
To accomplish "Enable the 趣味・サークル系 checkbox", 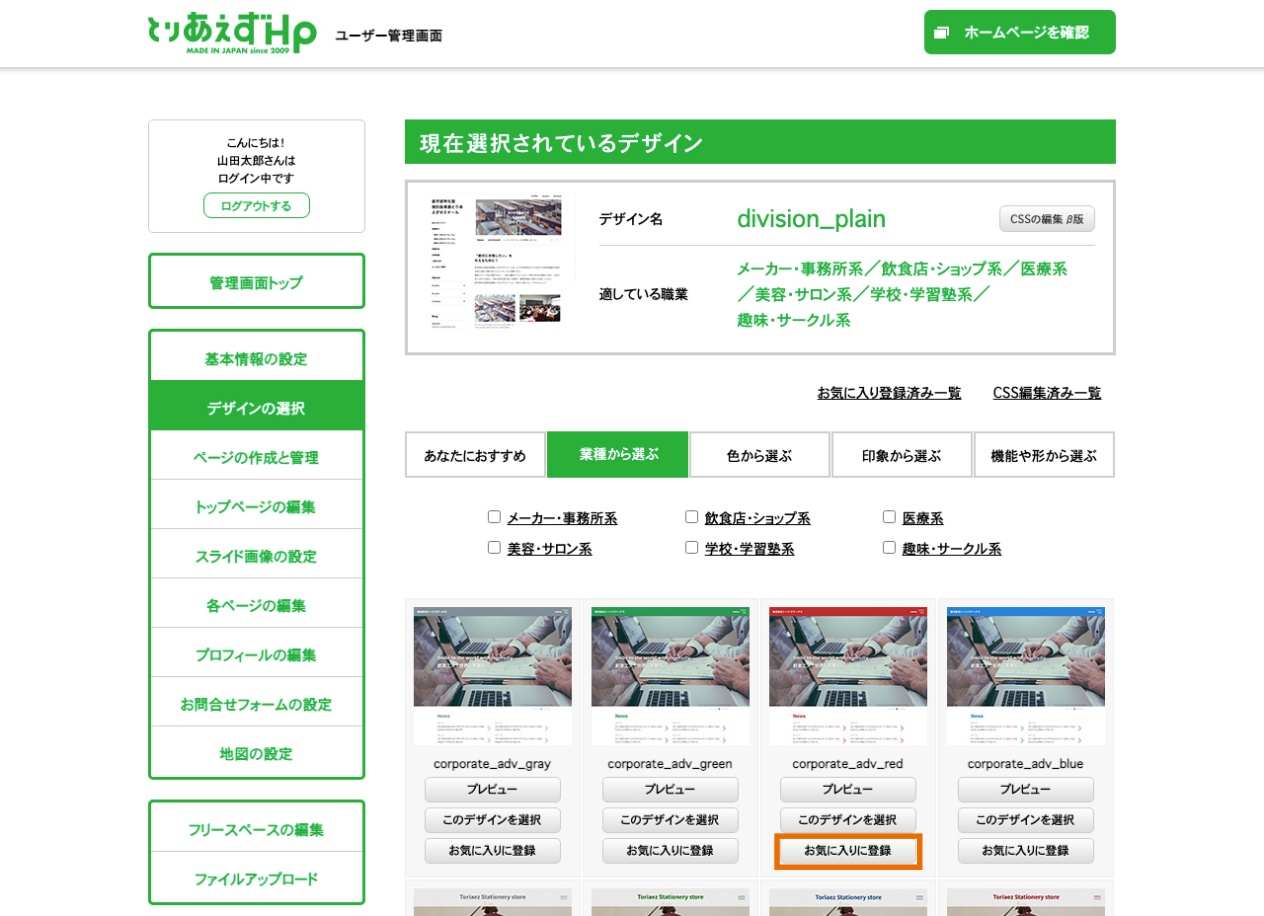I will 889,546.
